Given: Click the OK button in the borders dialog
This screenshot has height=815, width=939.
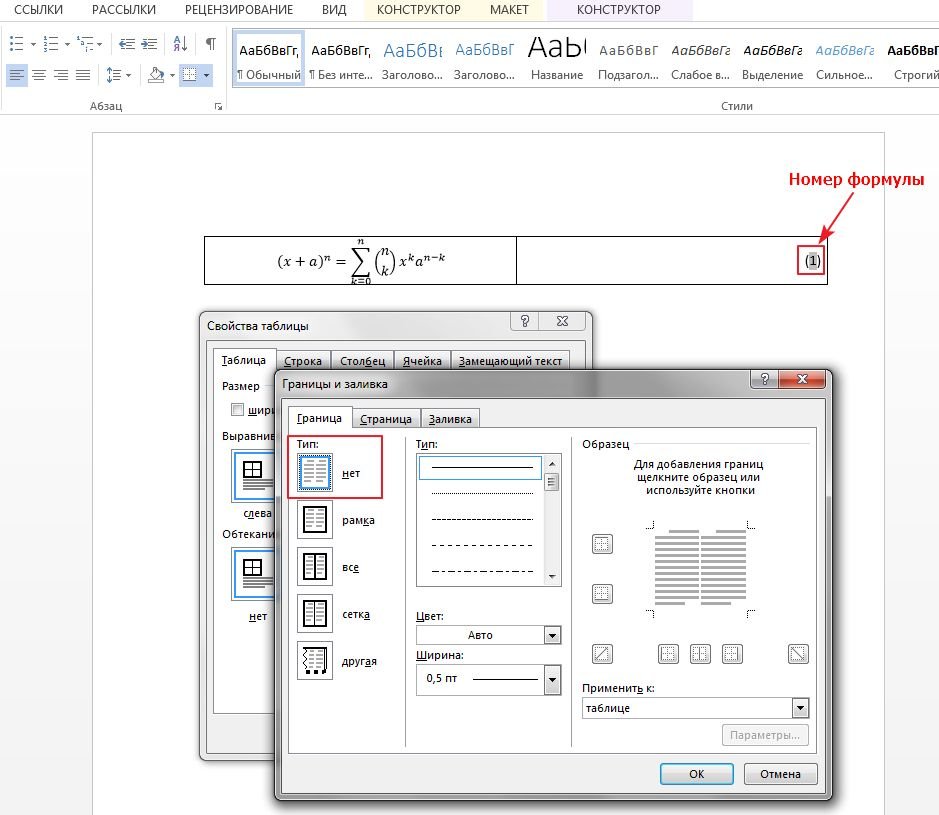Looking at the screenshot, I should point(696,774).
